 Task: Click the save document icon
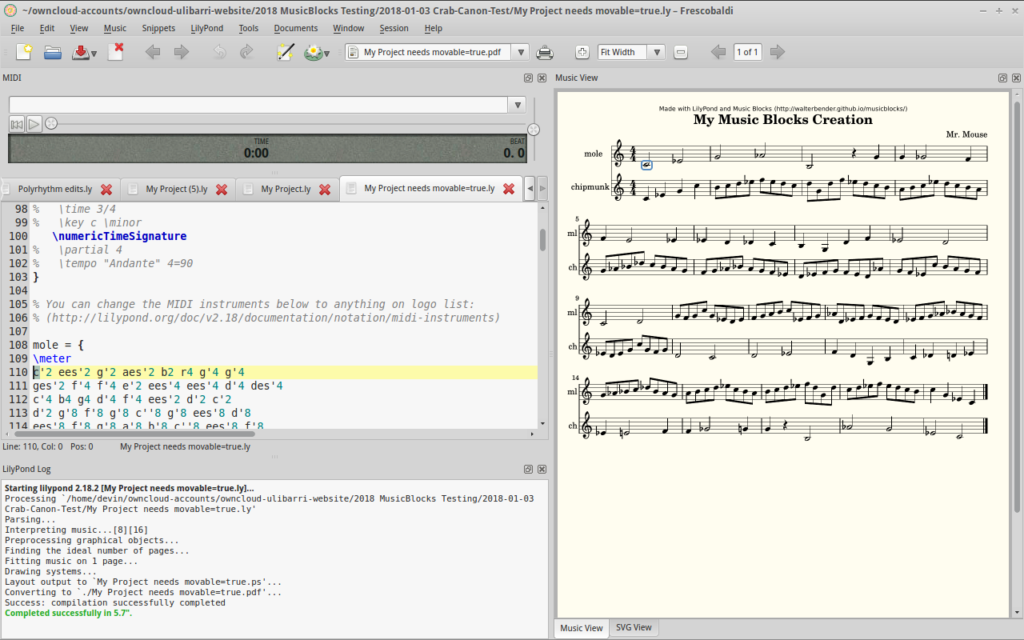pos(80,52)
